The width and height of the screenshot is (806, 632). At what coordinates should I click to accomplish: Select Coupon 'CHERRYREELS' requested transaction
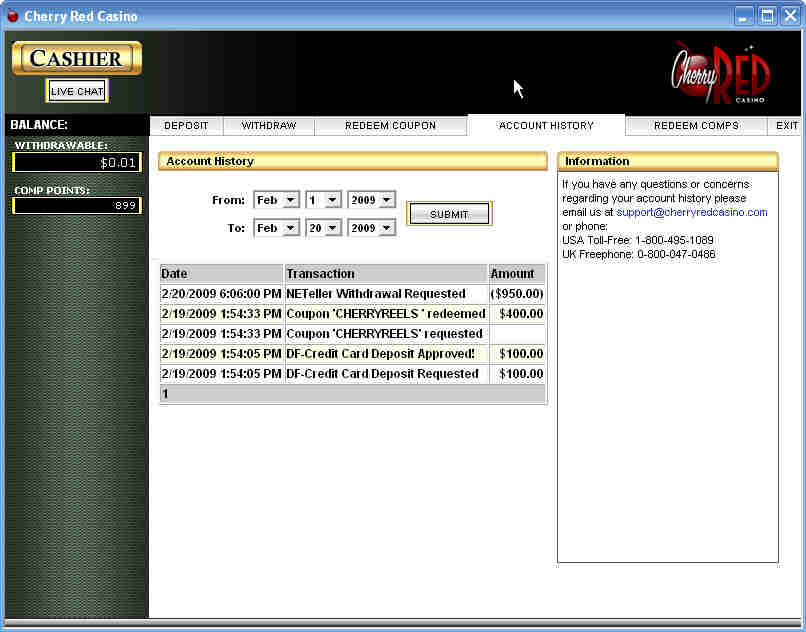[x=384, y=334]
